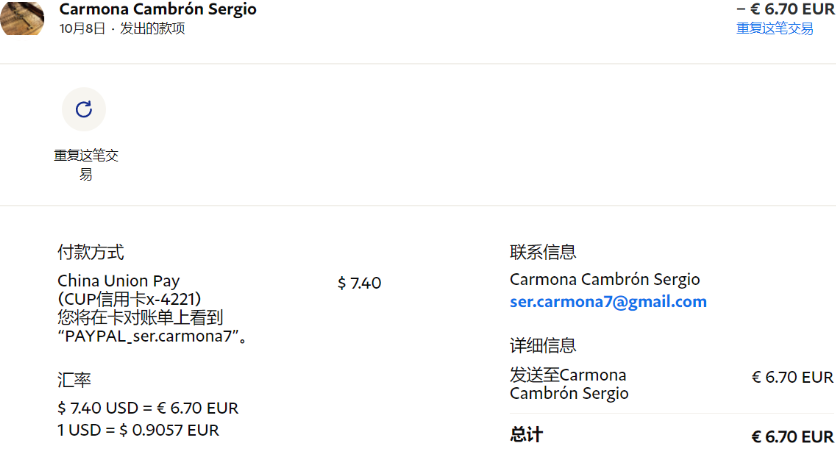
Task: Click the $ 7.40 payment amount
Action: (359, 283)
